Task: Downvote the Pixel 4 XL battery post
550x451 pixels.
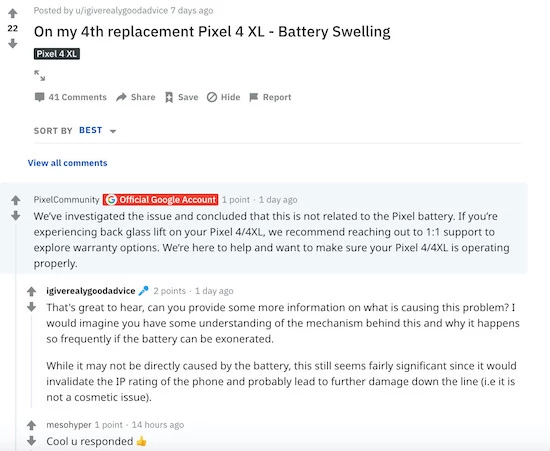Action: (x=13, y=43)
